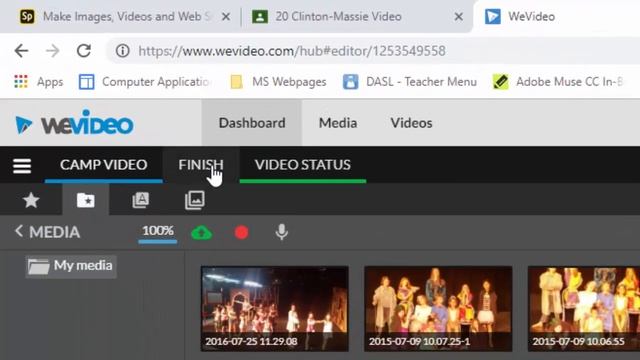Click the FINISH tab
Screen dimensions: 640x360
(x=201, y=164)
